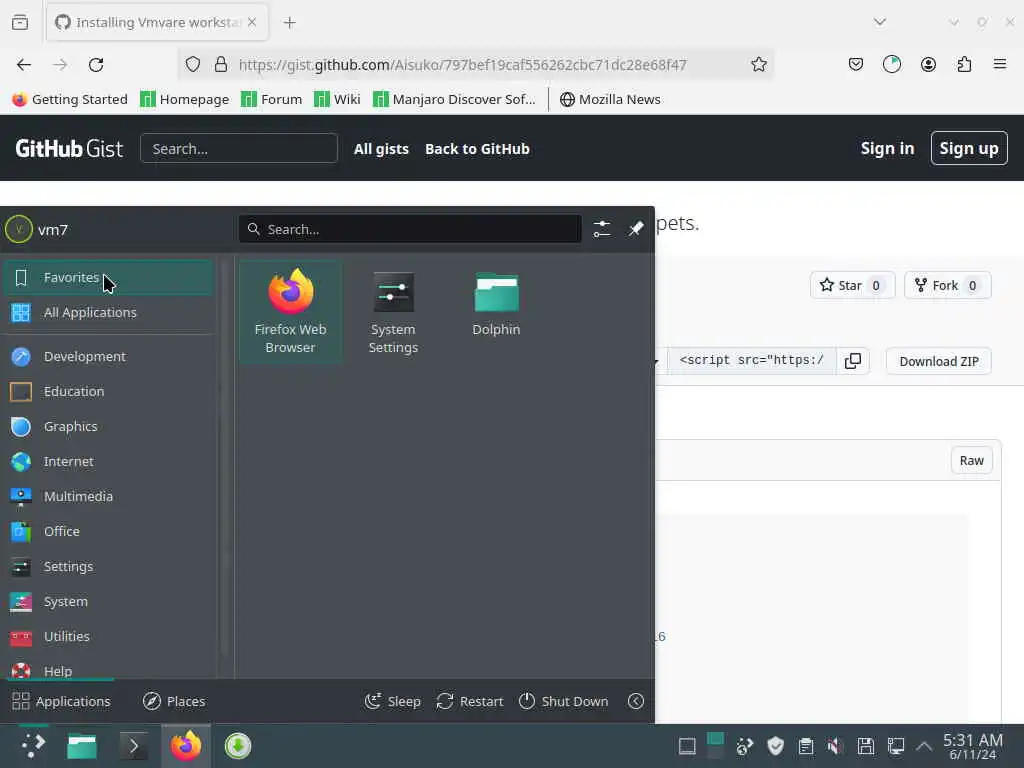Click the Restart button
This screenshot has height=768, width=1024.
pyautogui.click(x=470, y=701)
